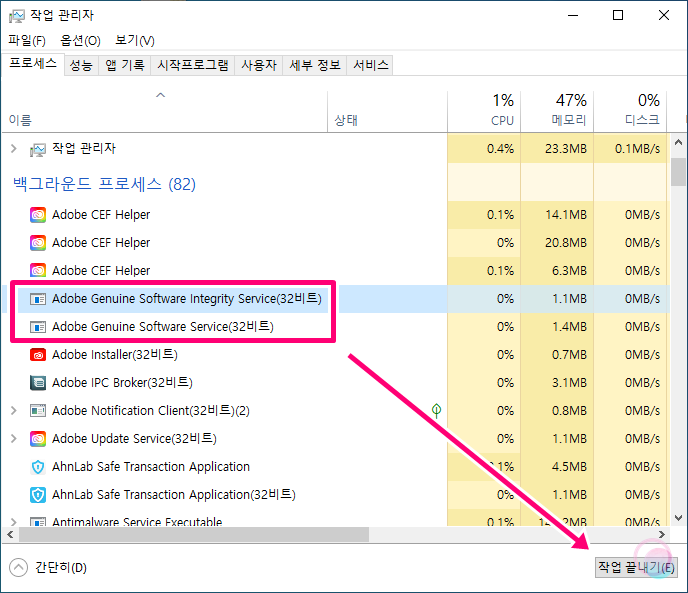Click the Adobe Notification Client icon
The image size is (688, 593).
click(x=38, y=410)
